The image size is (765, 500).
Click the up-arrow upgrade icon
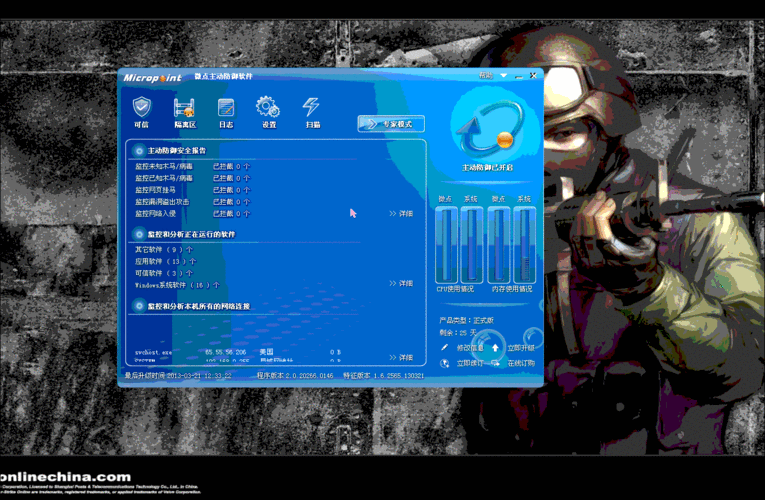point(495,347)
